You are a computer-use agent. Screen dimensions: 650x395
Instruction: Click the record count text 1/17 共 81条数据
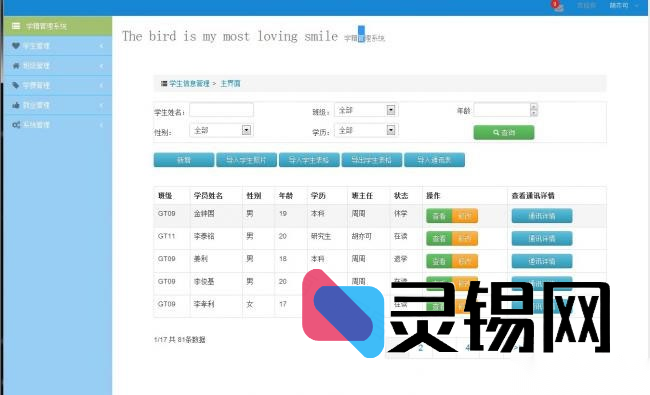tap(179, 340)
